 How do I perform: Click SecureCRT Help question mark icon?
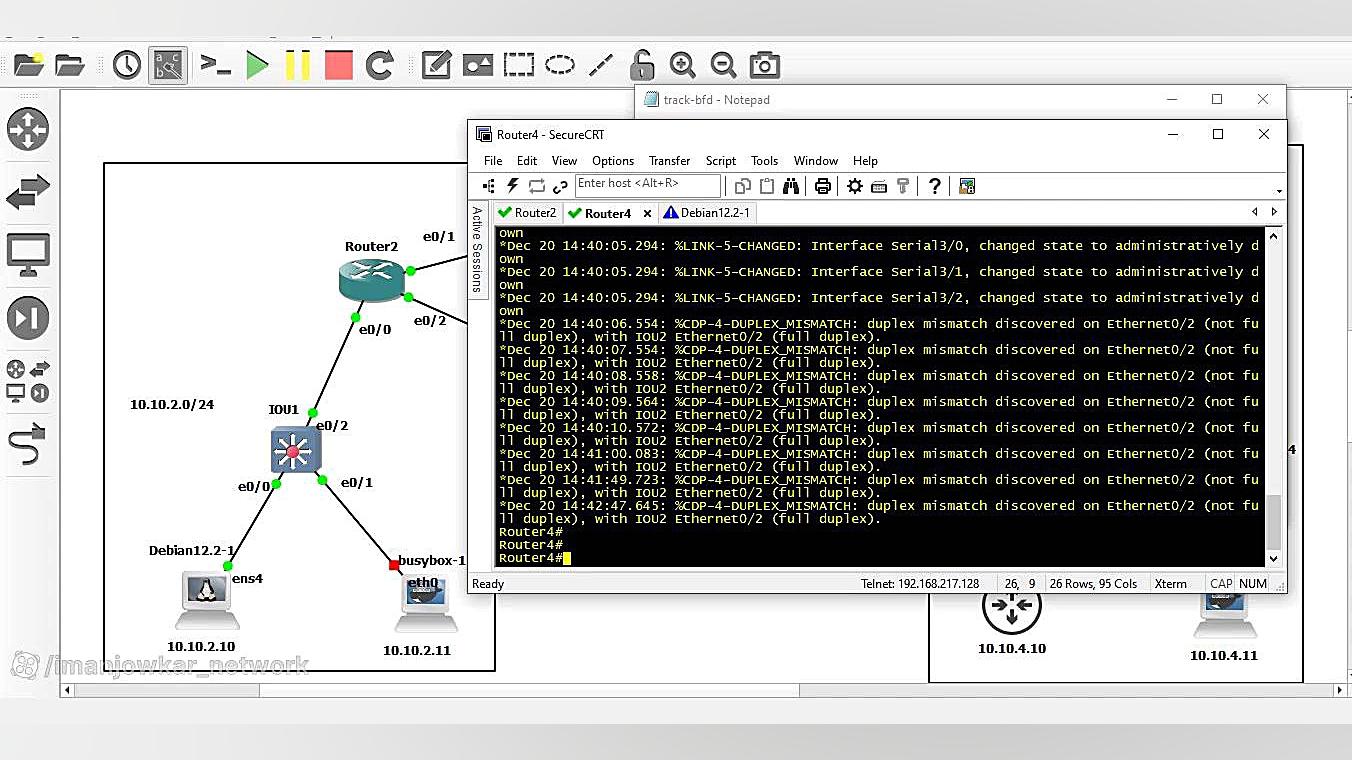coord(935,186)
